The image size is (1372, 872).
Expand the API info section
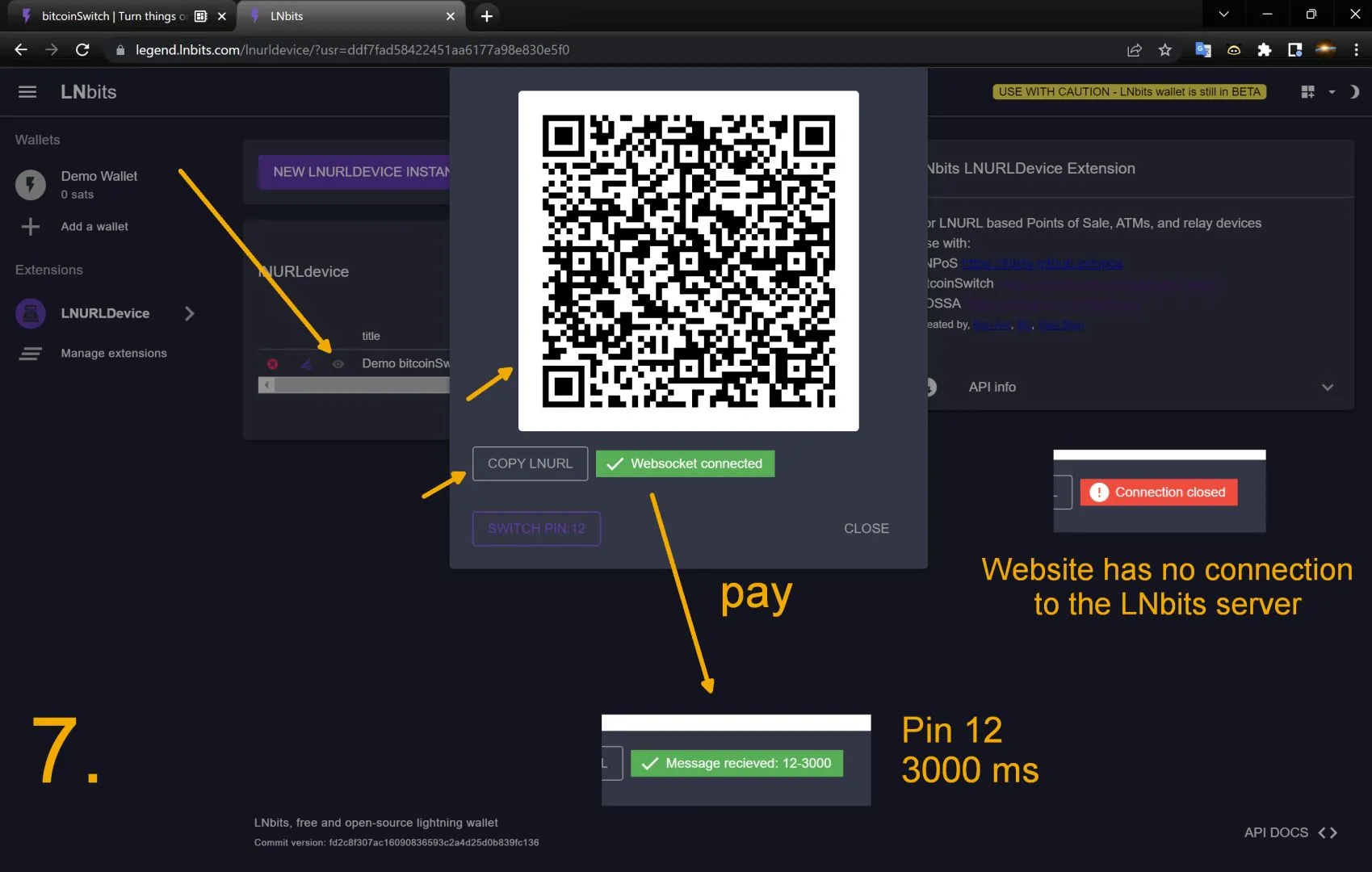[1327, 388]
